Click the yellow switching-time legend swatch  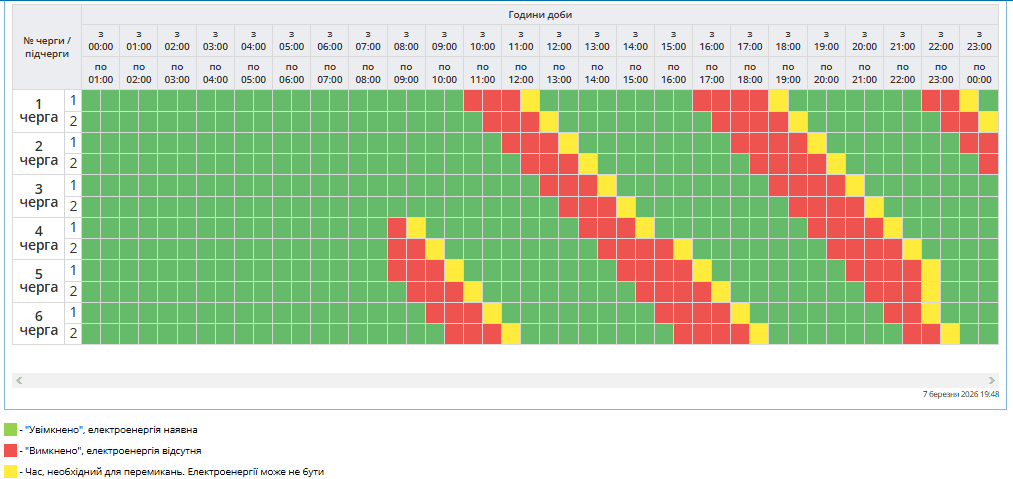10,470
